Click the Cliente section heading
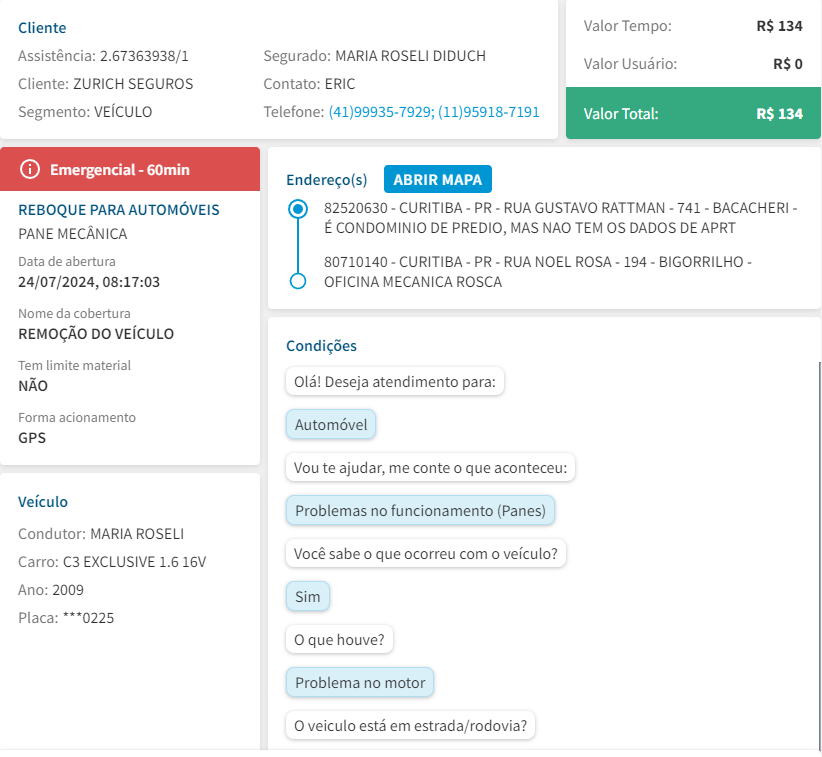 [42, 28]
